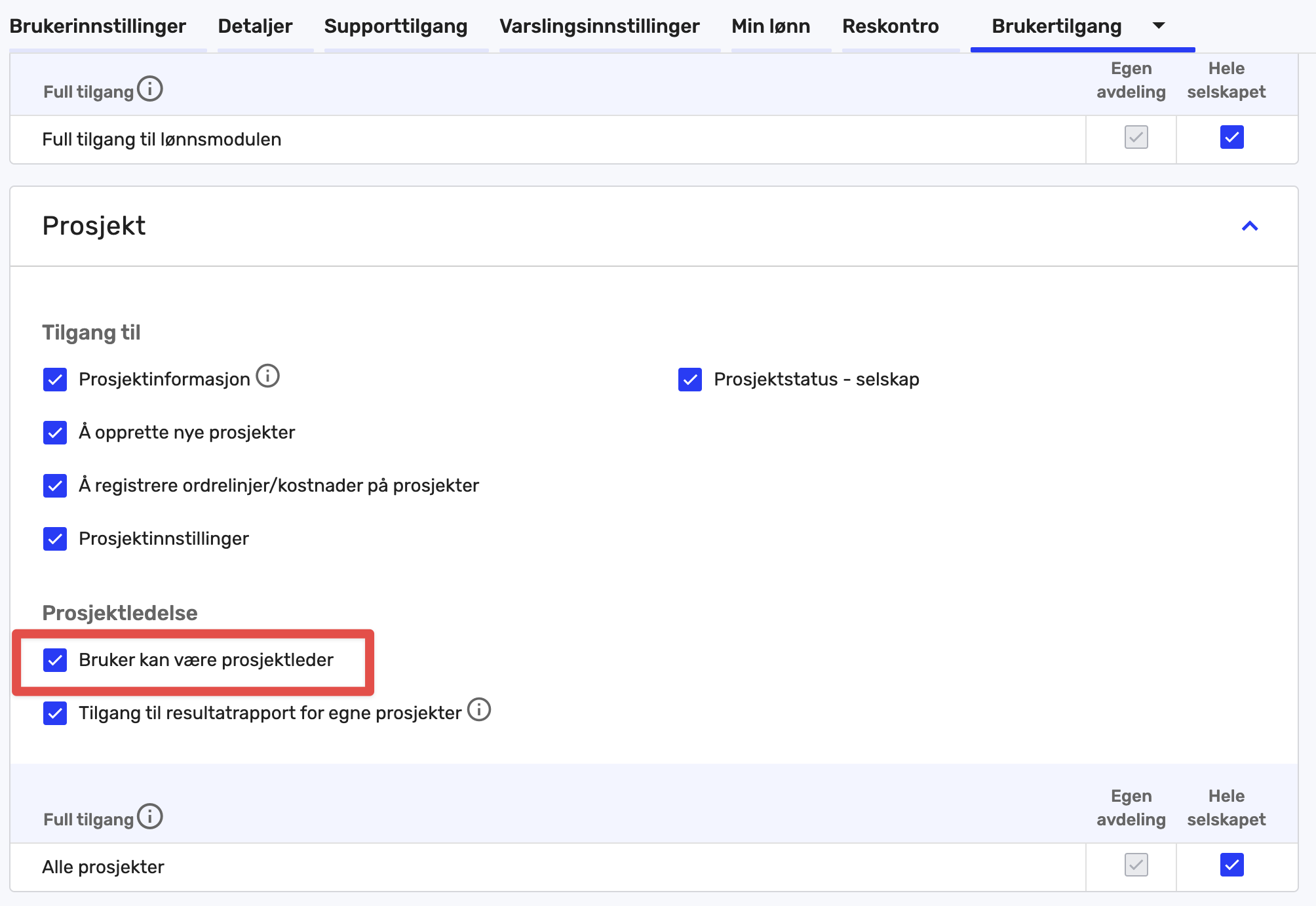The width and height of the screenshot is (1316, 906).
Task: Click the Egen avdeling checkbox for lønnsmodulen
Action: point(1134,138)
